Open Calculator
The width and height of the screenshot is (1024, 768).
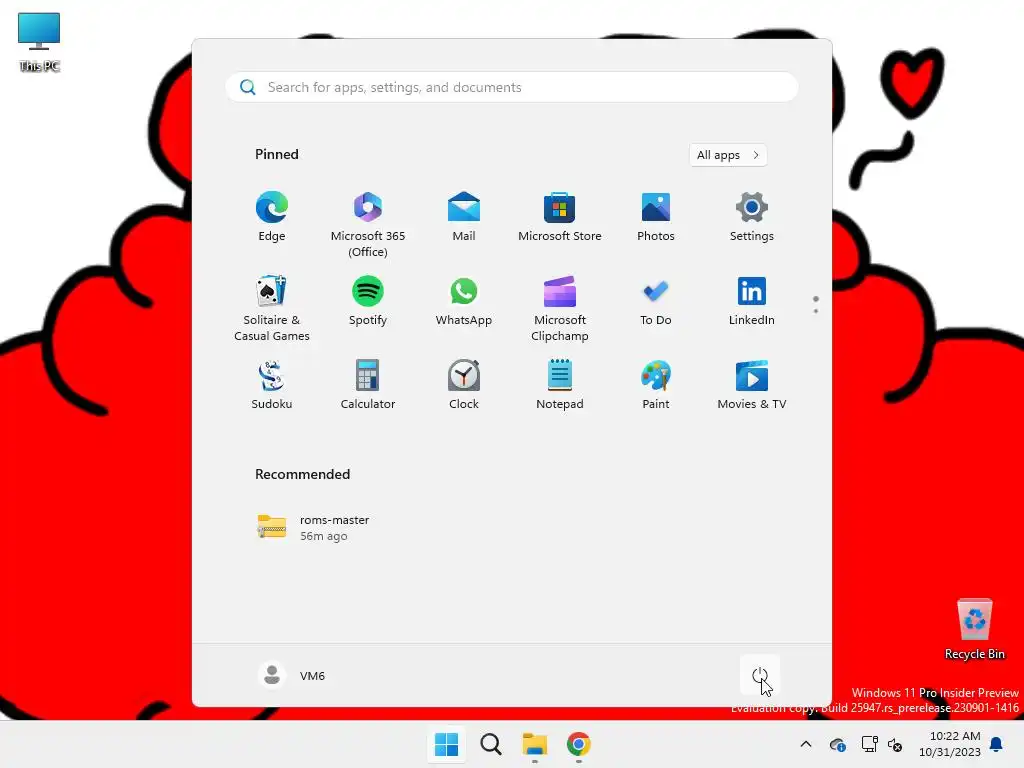point(368,385)
